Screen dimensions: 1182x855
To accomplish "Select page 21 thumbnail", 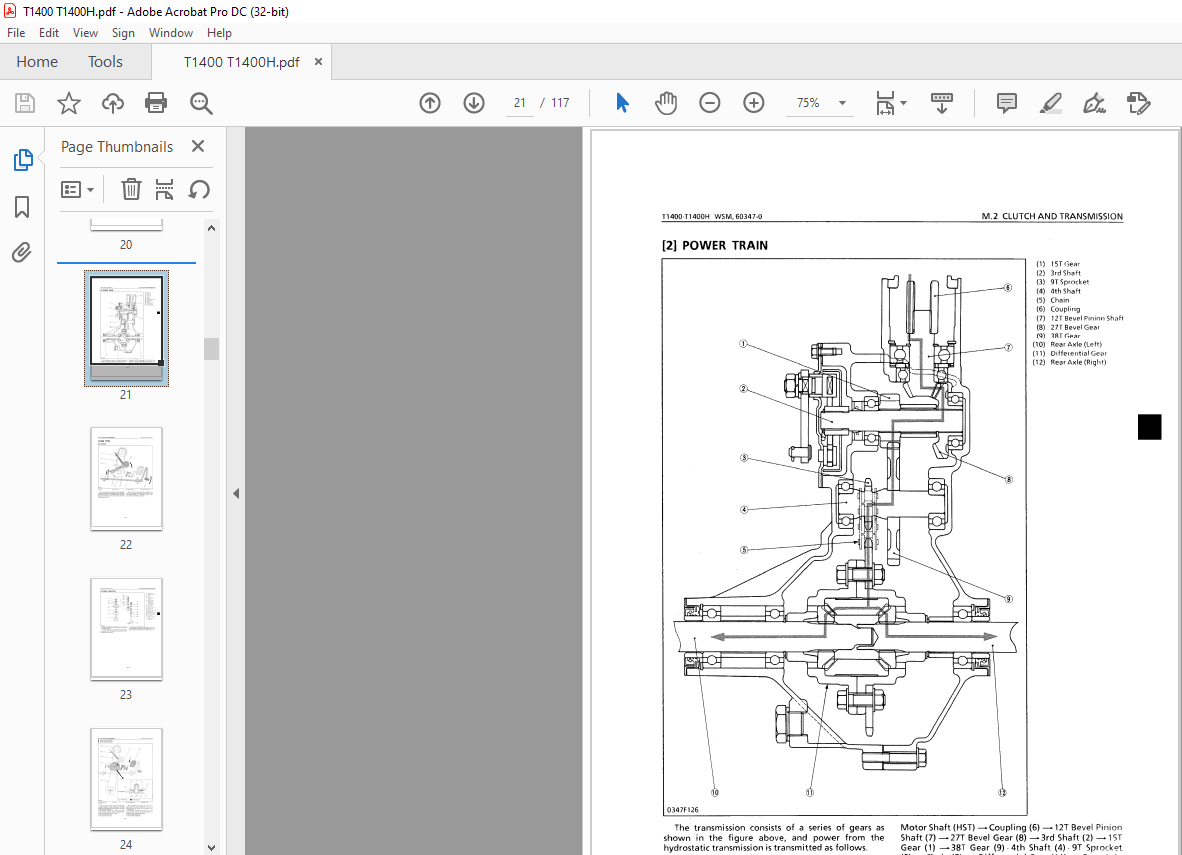I will pos(126,328).
